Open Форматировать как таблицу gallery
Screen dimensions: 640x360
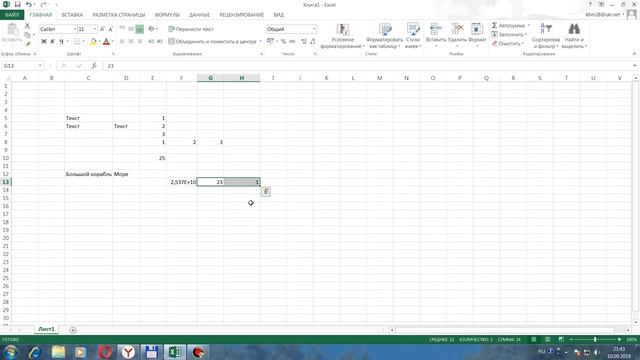click(x=384, y=36)
